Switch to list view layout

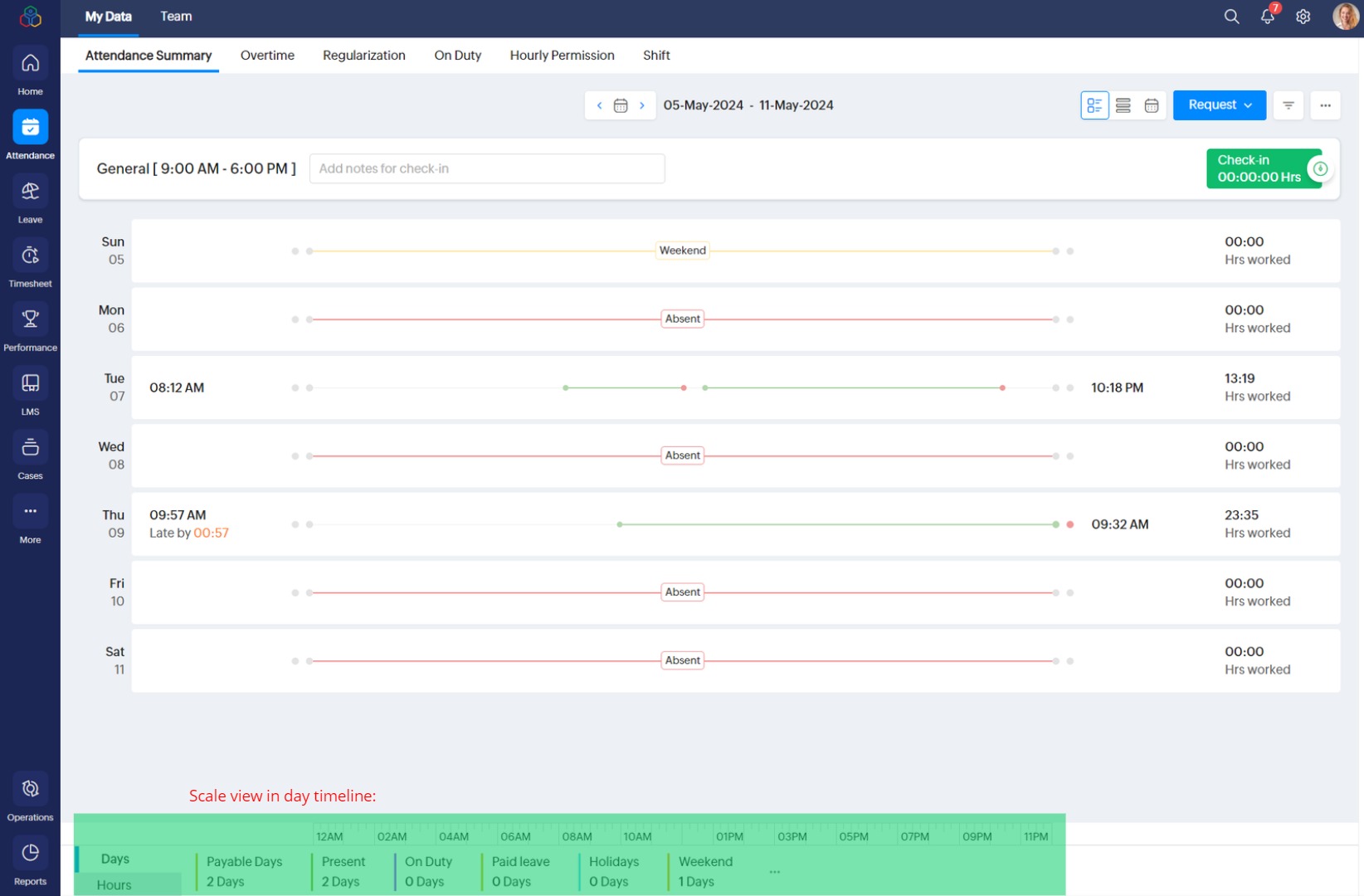1123,105
